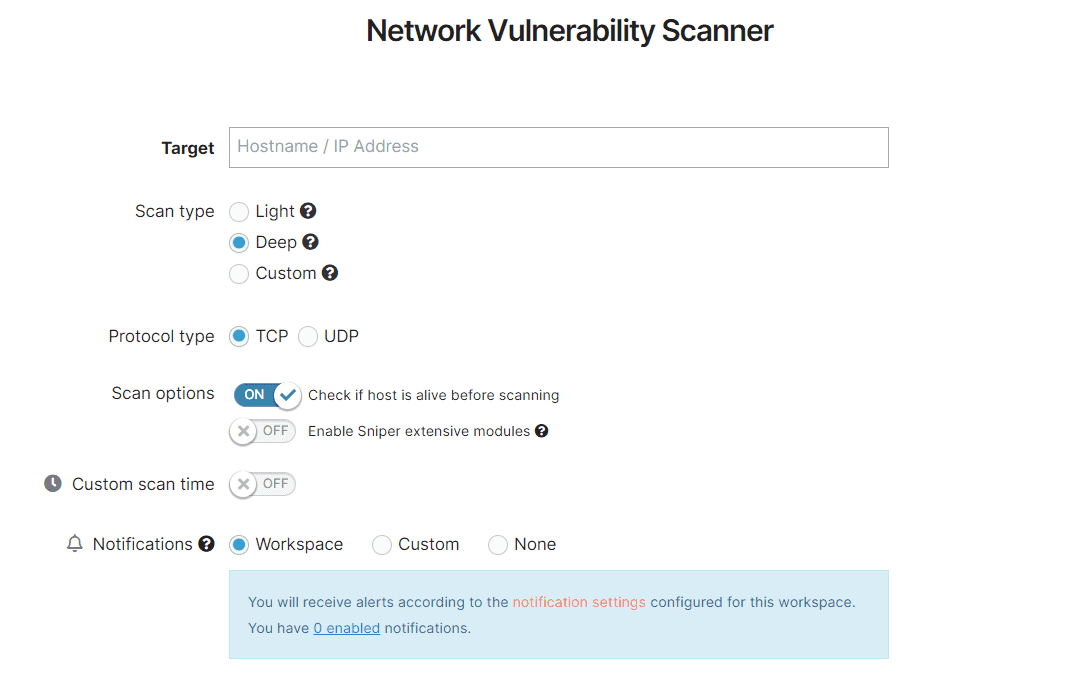Set notifications to None

[498, 544]
